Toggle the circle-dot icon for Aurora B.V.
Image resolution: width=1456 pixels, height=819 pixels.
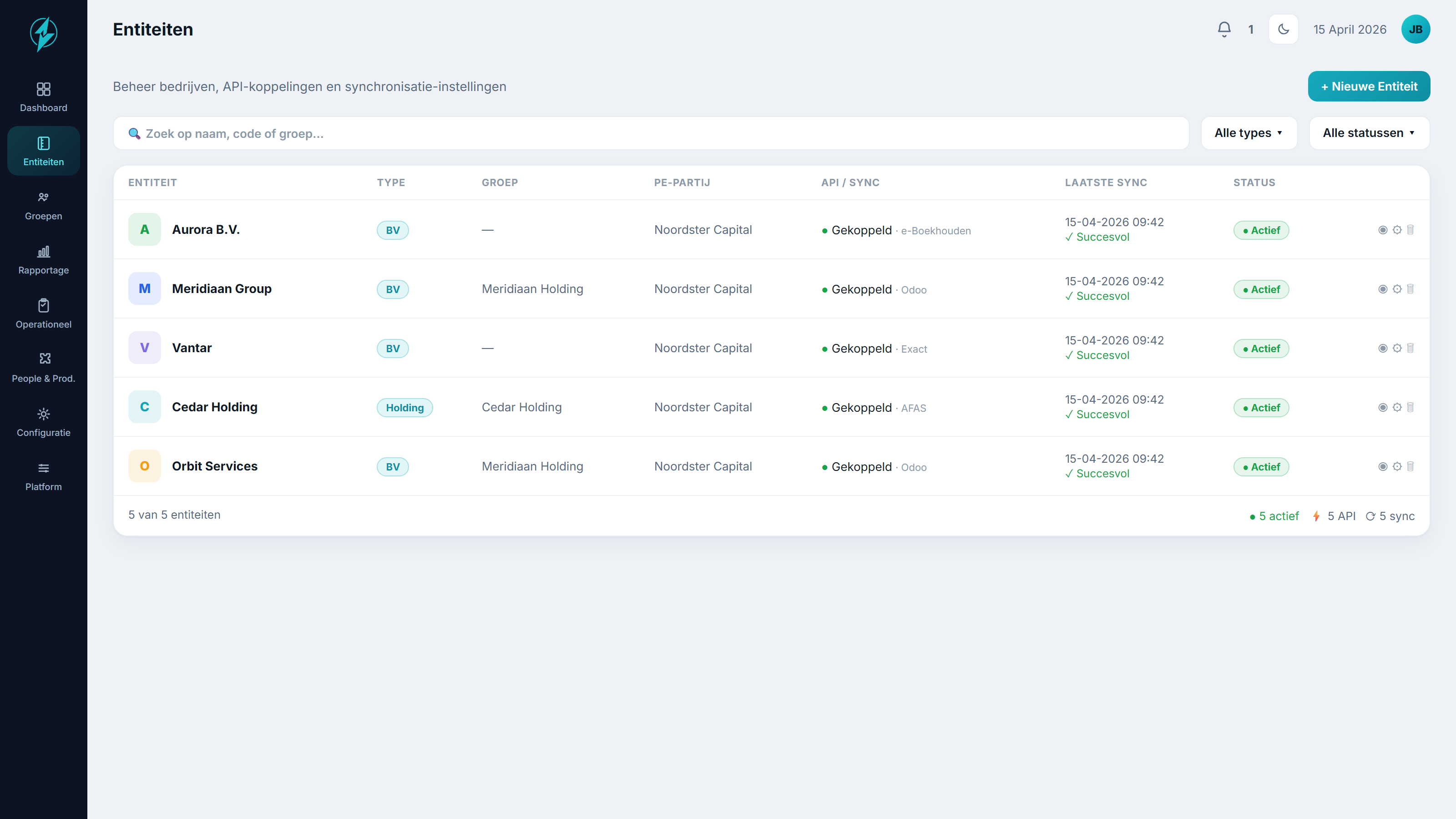[x=1383, y=230]
